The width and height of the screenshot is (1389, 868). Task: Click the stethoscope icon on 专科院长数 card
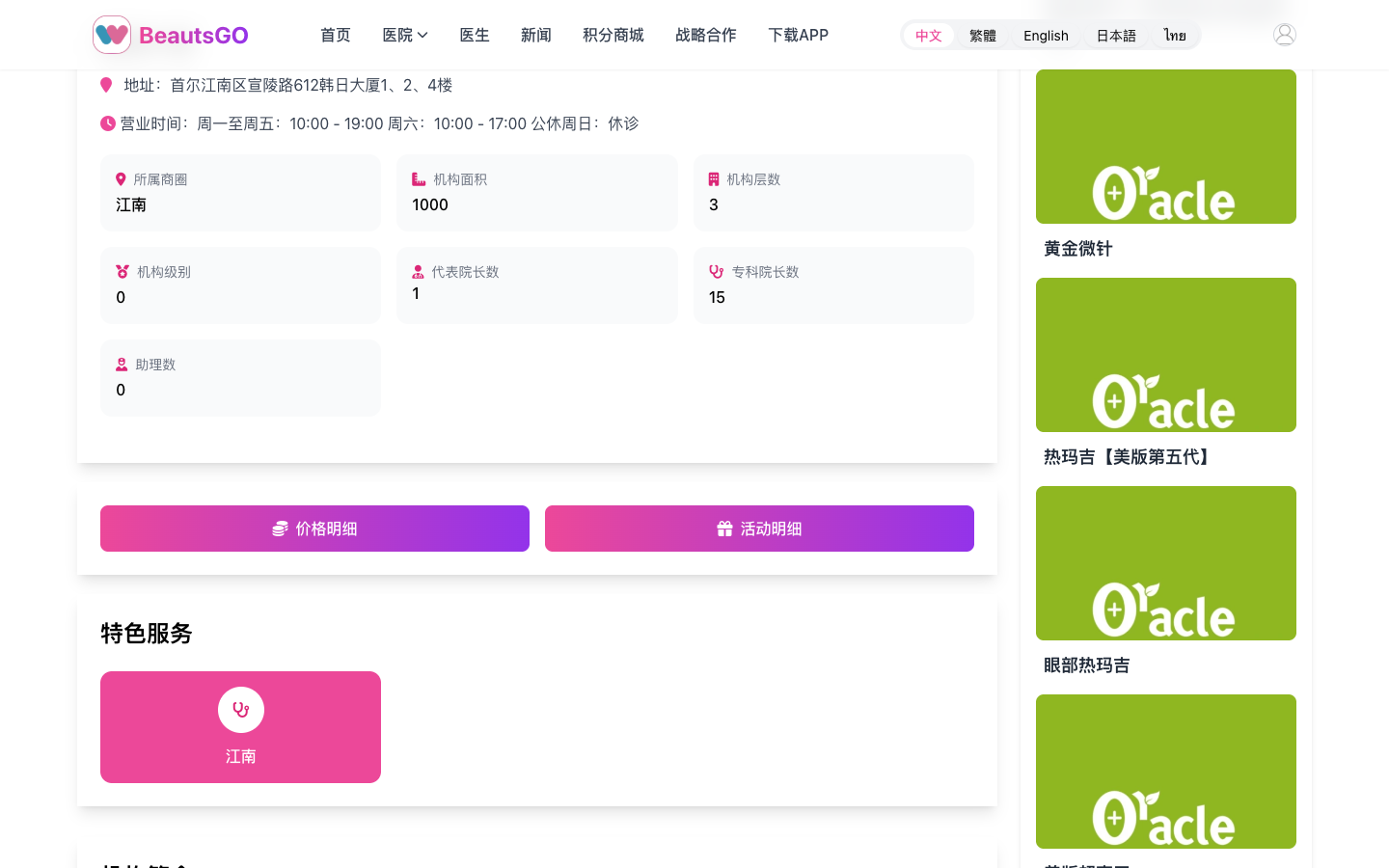point(715,271)
